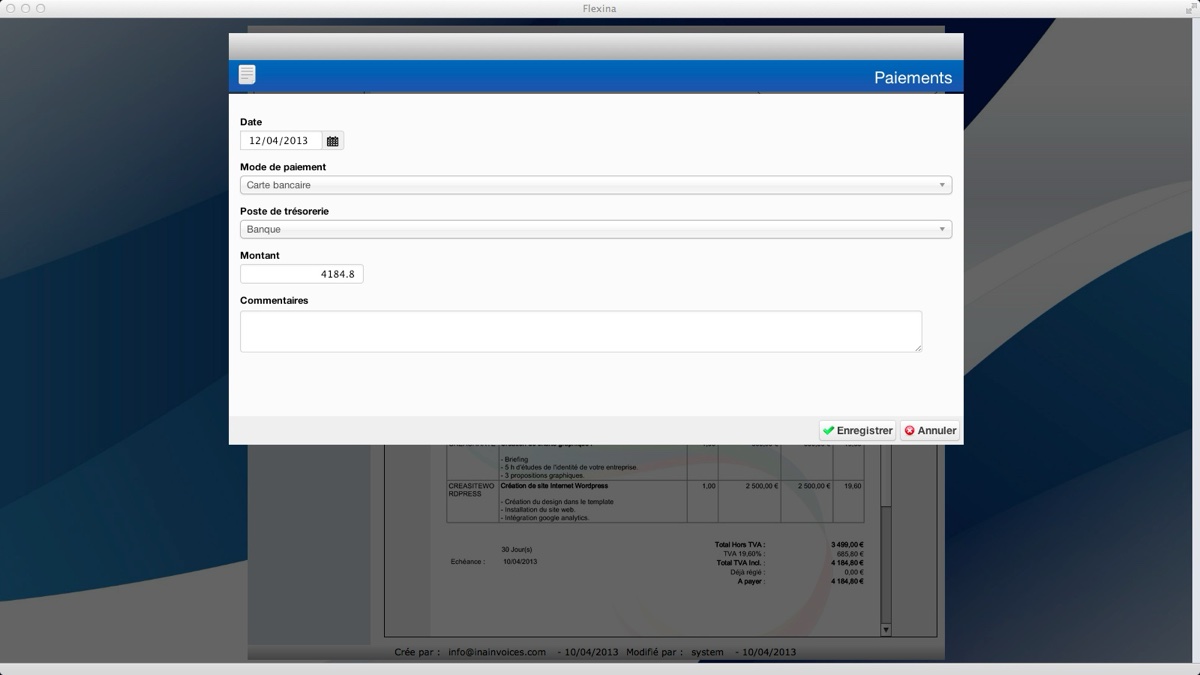The width and height of the screenshot is (1200, 675).
Task: Click the date field showing 12/04/2013
Action: (281, 141)
